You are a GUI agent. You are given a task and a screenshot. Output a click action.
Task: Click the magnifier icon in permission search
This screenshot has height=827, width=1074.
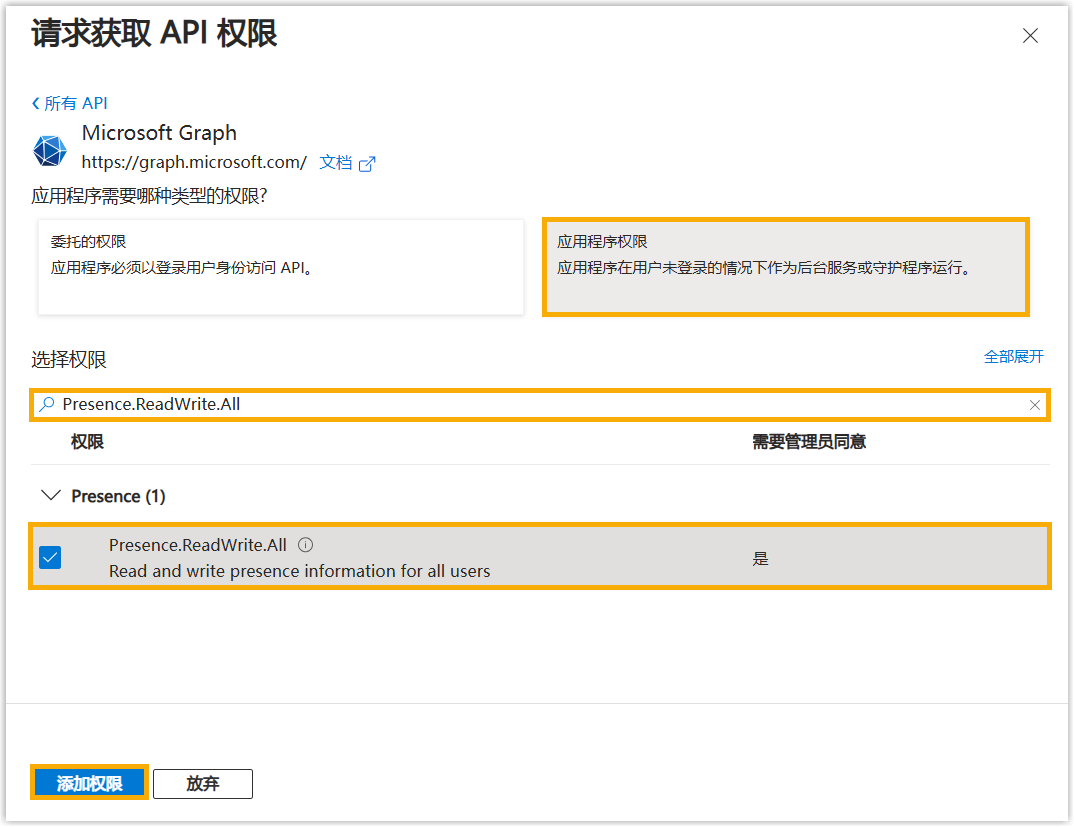46,404
